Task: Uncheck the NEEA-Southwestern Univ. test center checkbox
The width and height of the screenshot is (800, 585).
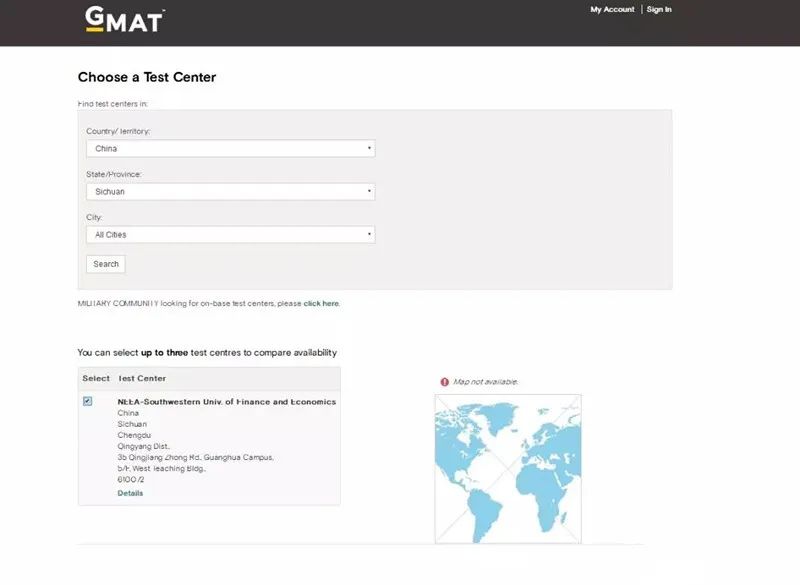Action: coord(88,401)
